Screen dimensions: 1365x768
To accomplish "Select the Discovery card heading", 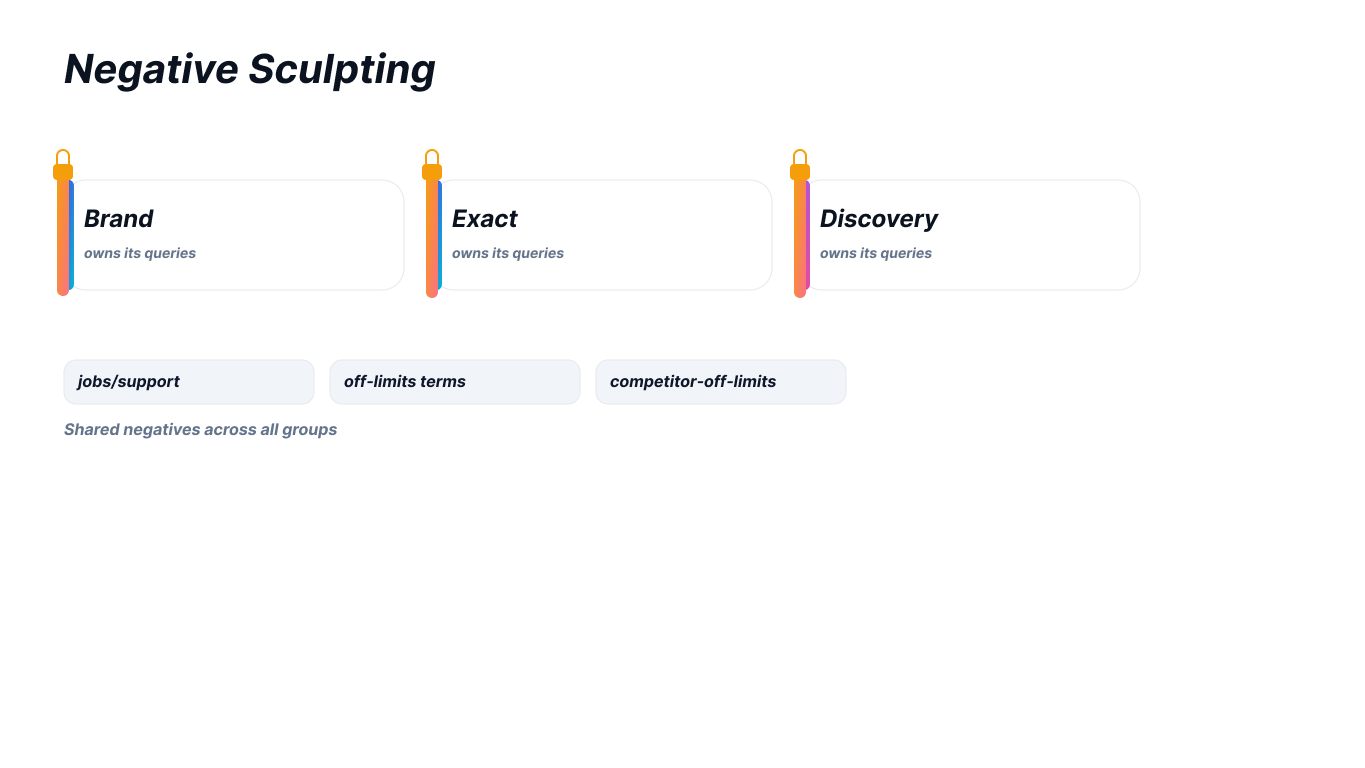I will [x=879, y=219].
